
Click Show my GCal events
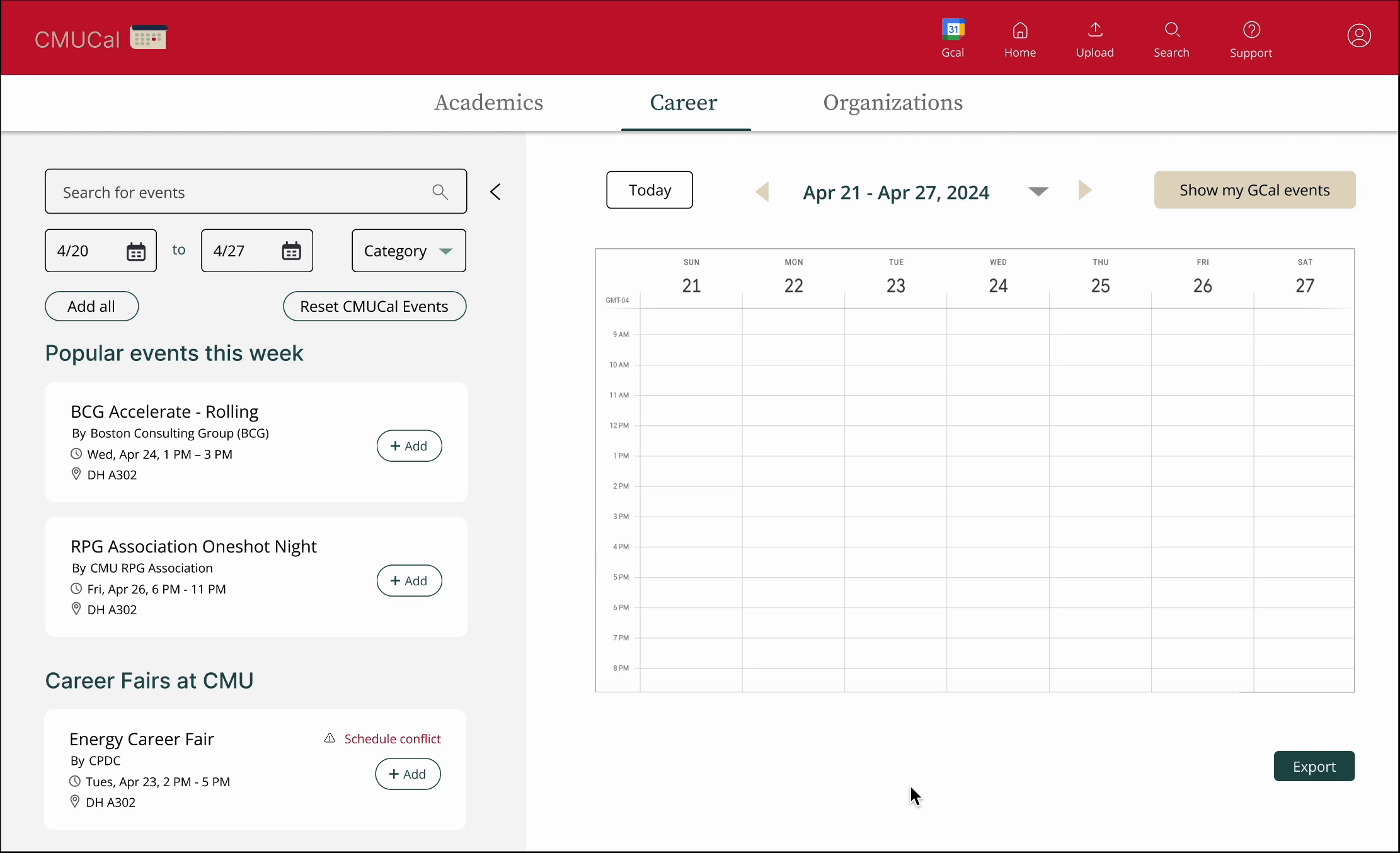pos(1254,190)
